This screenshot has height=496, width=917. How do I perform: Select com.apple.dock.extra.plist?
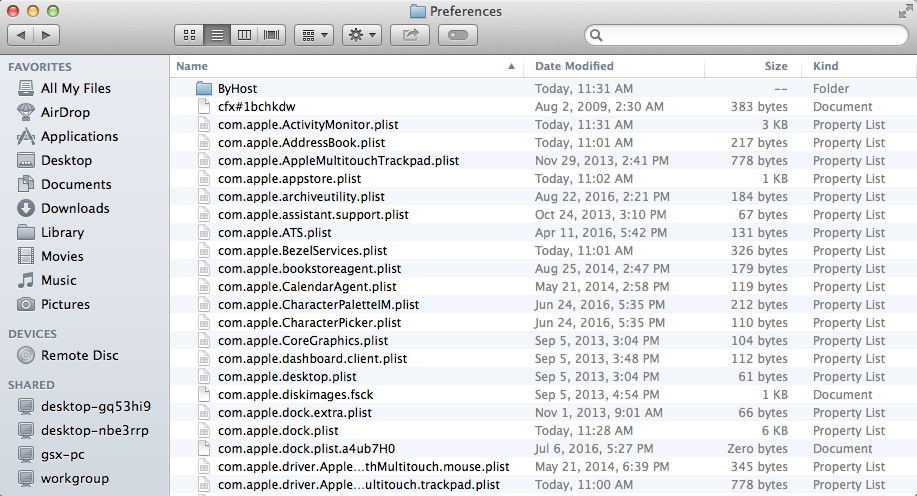(295, 413)
